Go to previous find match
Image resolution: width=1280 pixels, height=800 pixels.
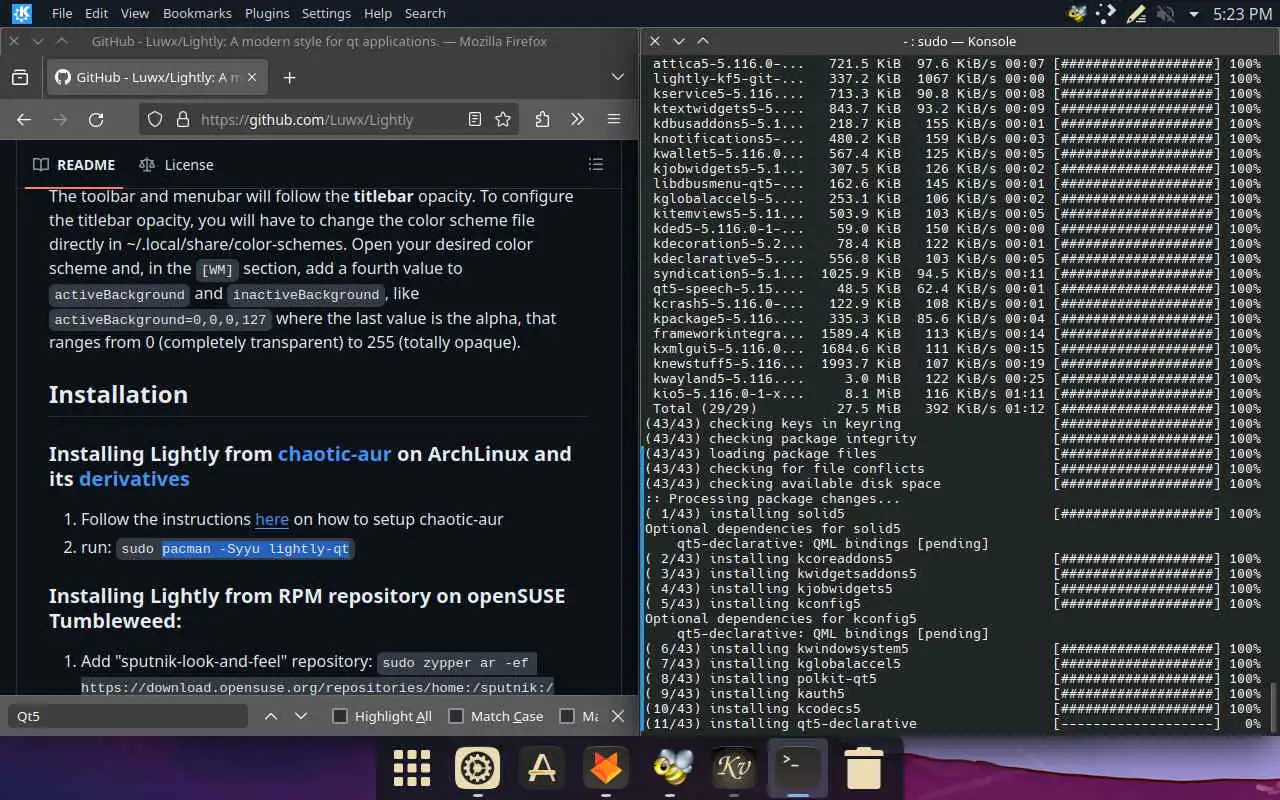coord(271,716)
